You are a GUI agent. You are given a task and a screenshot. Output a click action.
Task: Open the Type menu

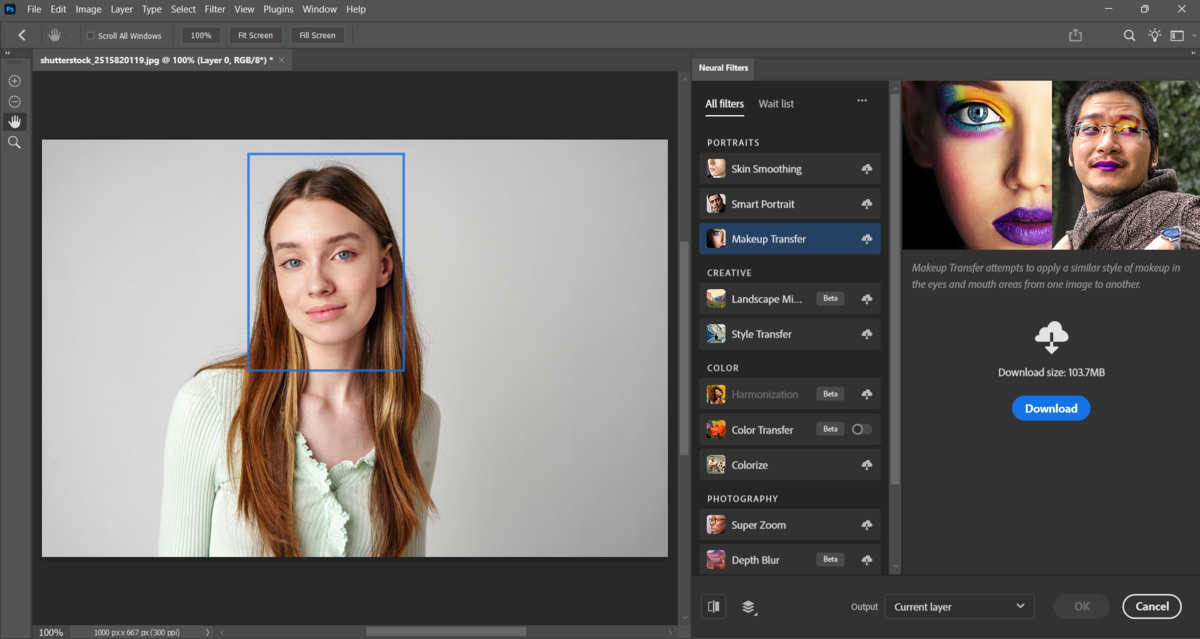(x=151, y=9)
